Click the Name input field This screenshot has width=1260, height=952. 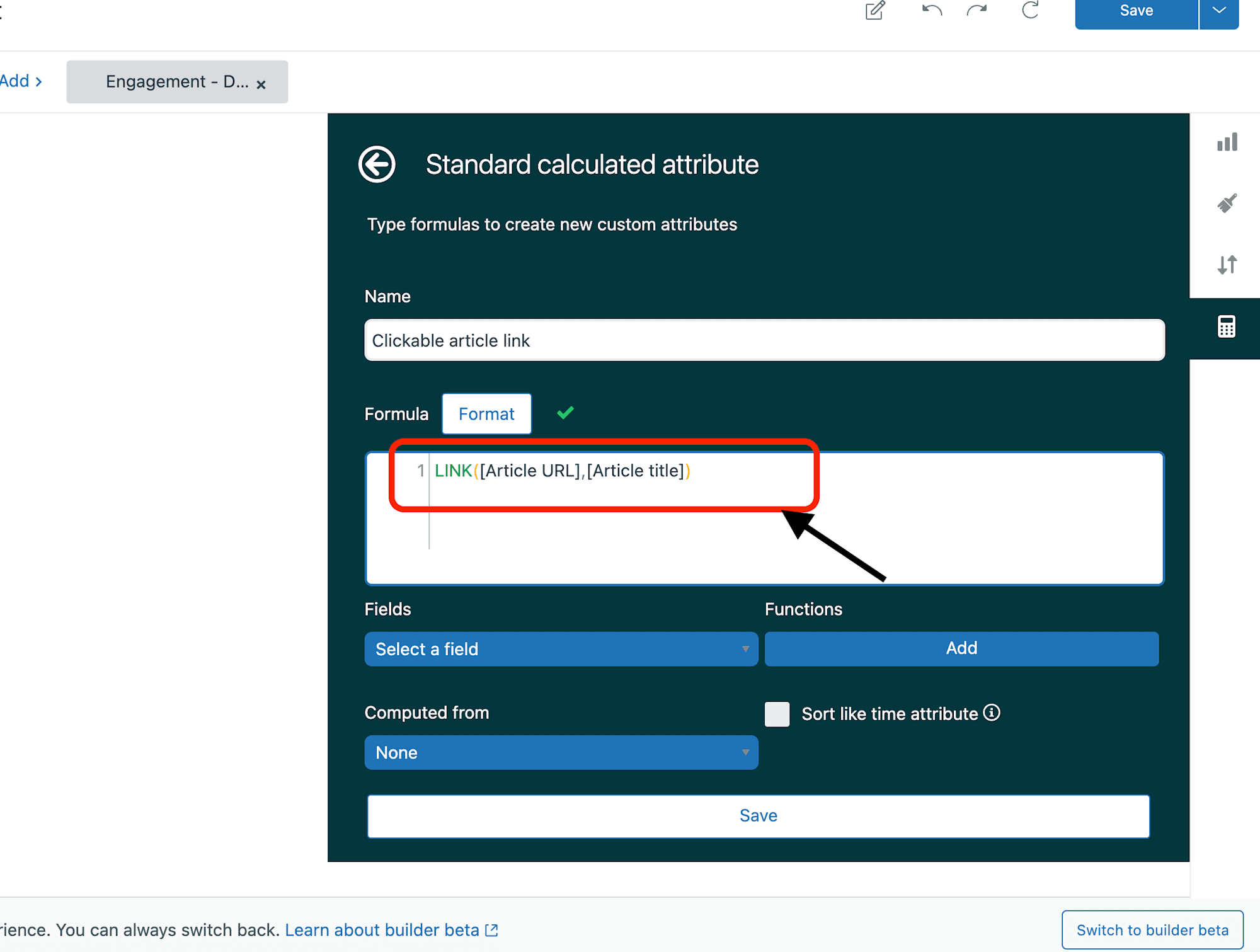pos(764,340)
